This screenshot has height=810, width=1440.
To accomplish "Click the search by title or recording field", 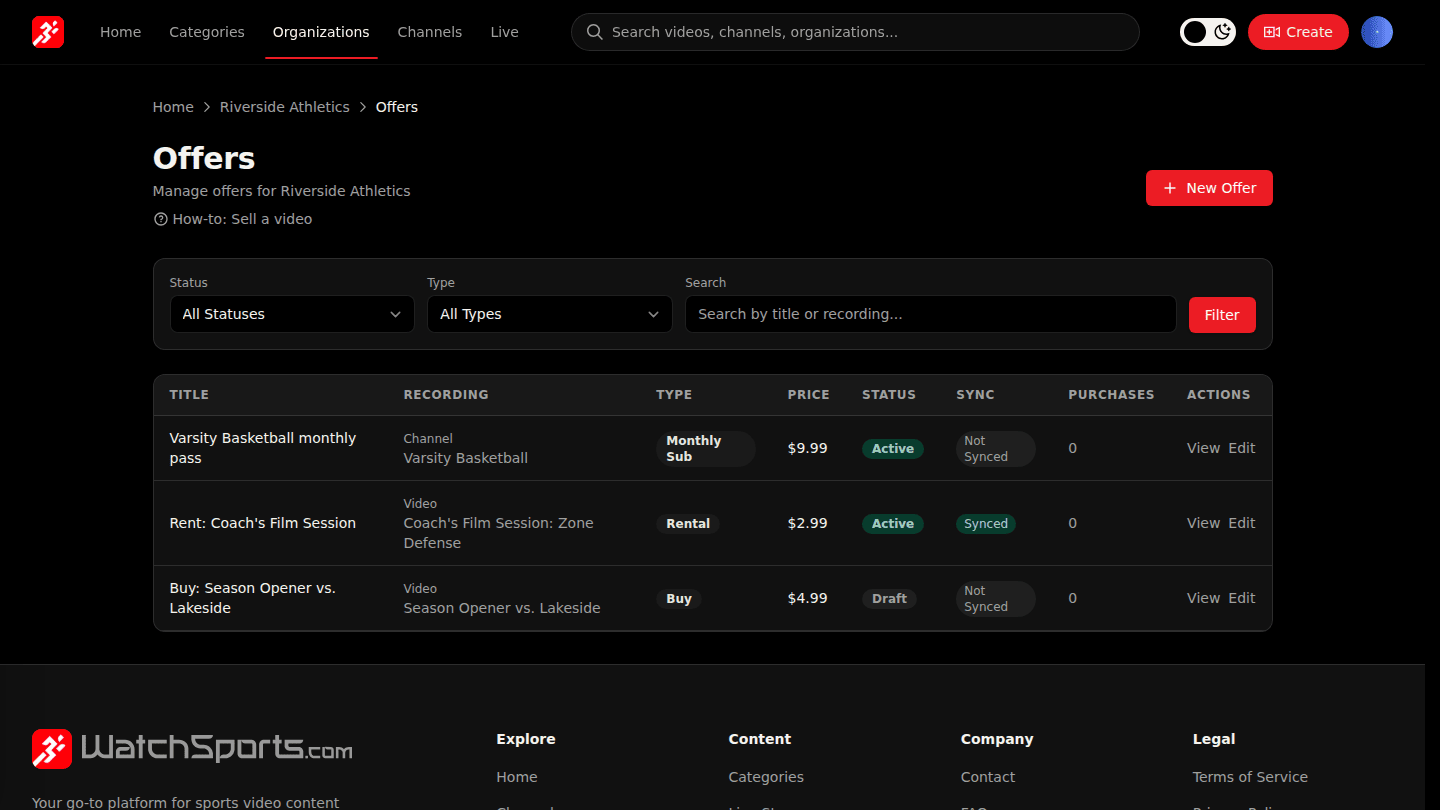I will 930,314.
